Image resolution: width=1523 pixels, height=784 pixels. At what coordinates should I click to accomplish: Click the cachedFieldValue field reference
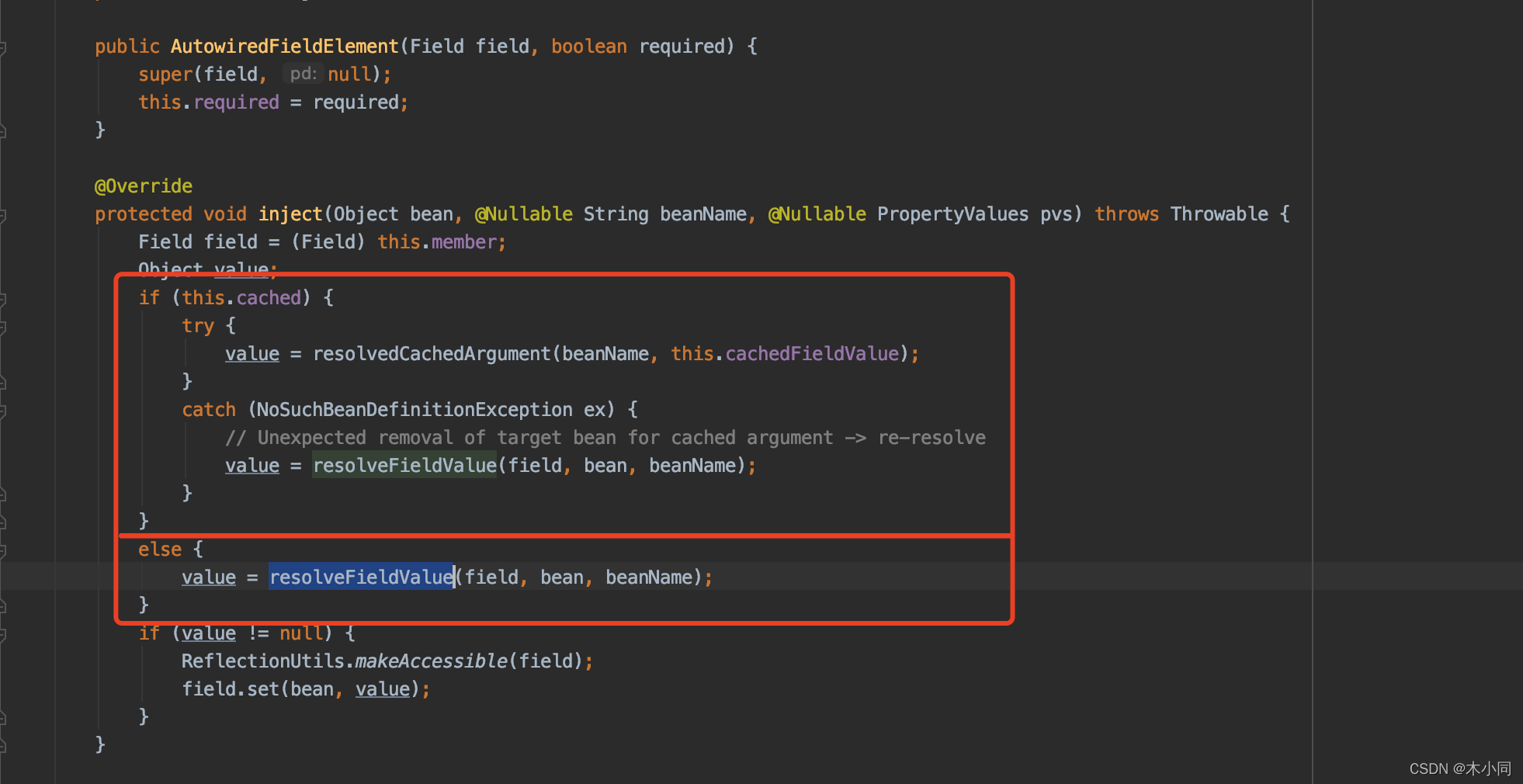(812, 354)
